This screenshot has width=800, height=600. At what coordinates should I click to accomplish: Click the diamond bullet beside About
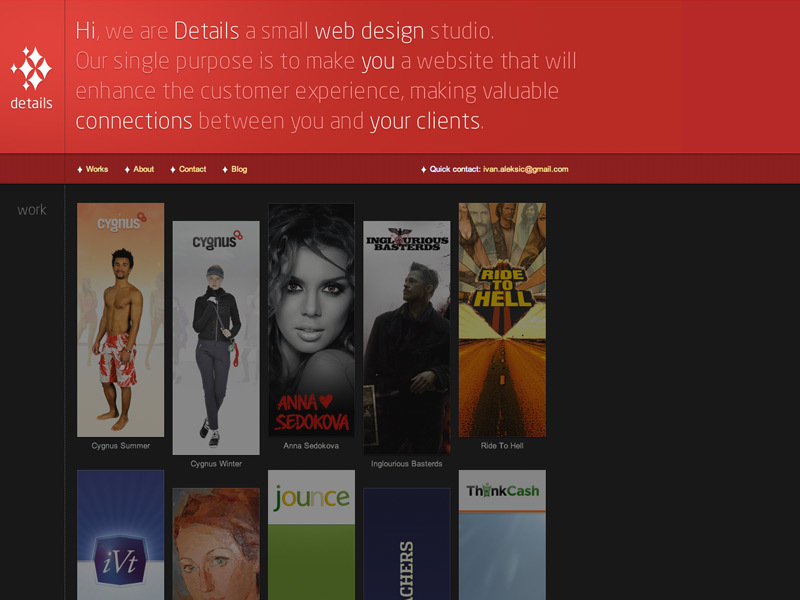[x=127, y=169]
